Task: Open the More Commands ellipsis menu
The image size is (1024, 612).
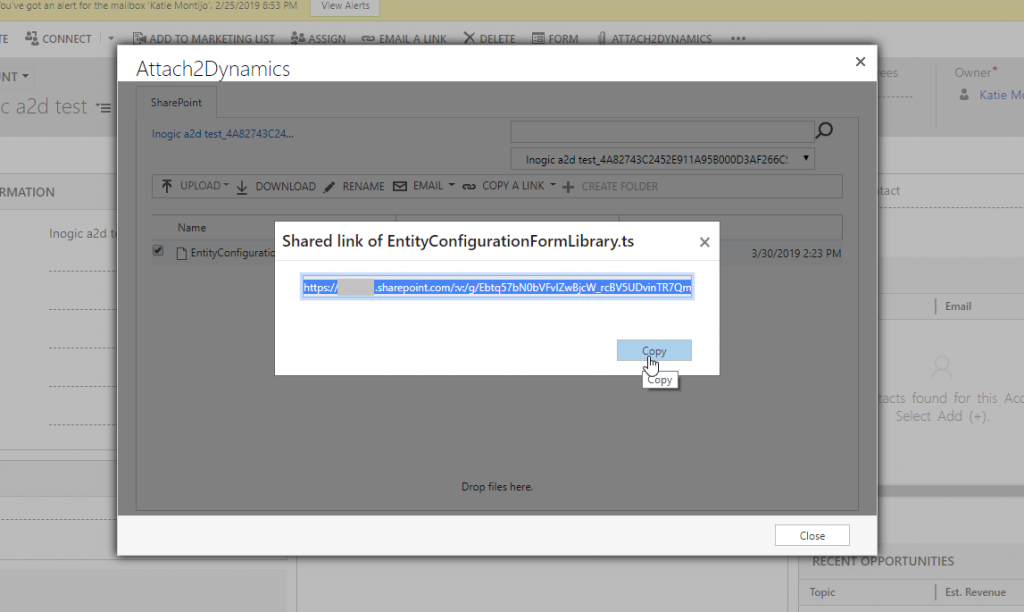Action: (x=737, y=38)
